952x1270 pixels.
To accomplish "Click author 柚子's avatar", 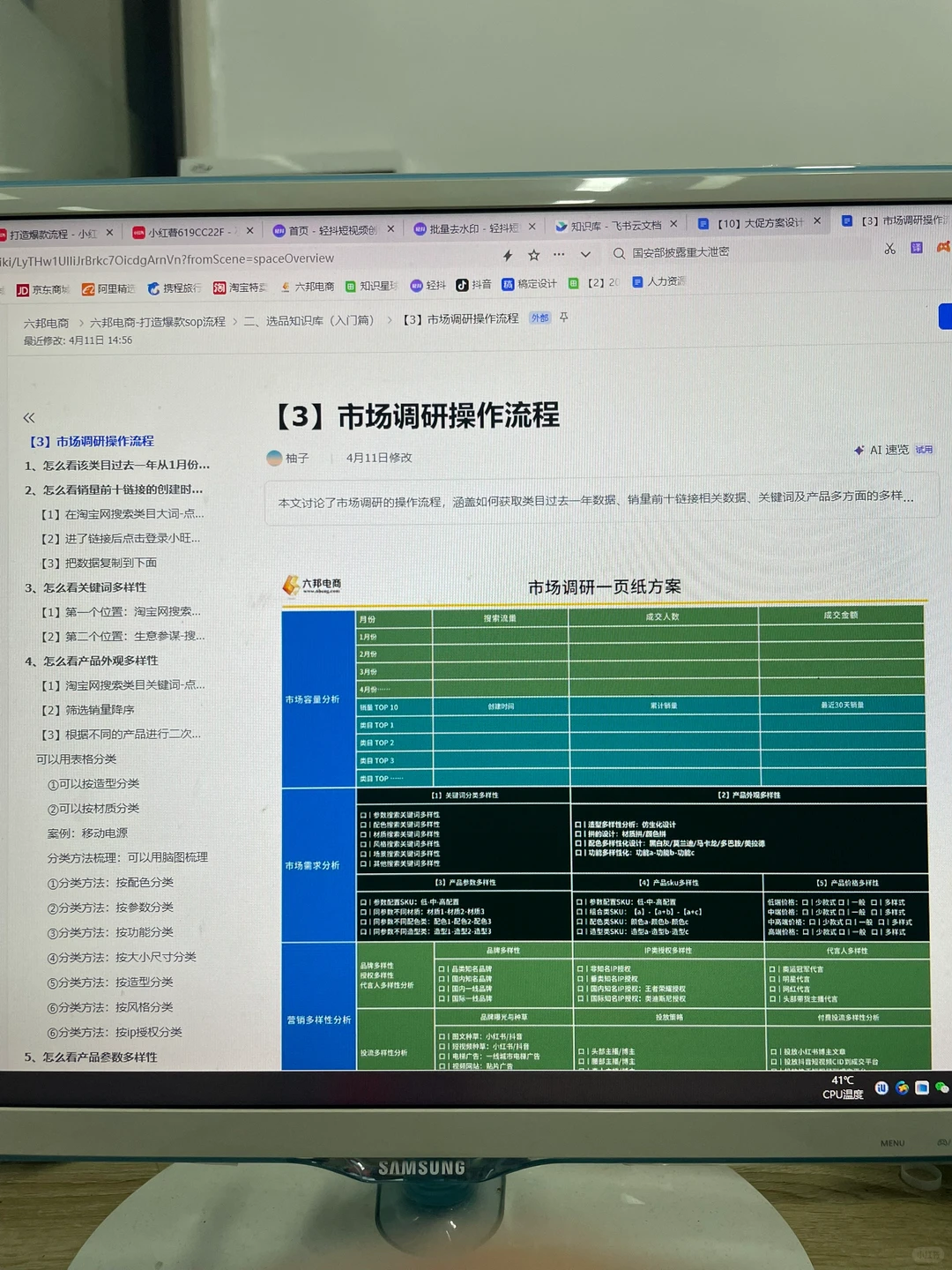I will (275, 458).
